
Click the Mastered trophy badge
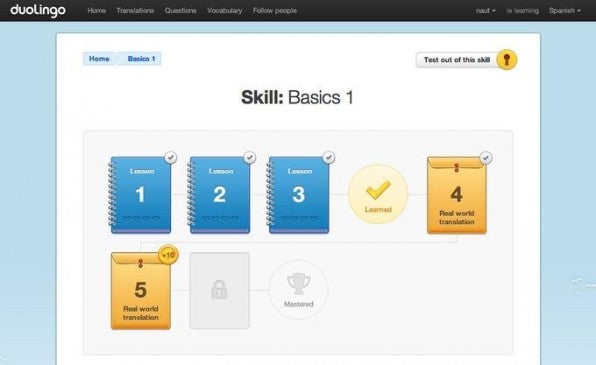[x=299, y=290]
